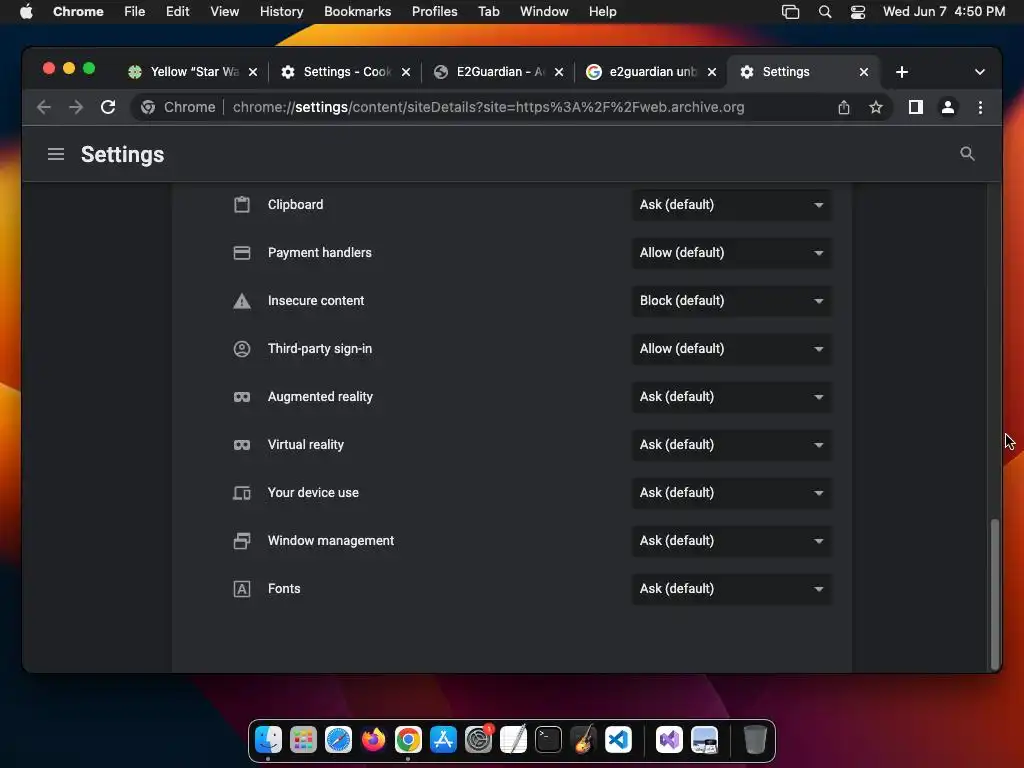Image resolution: width=1024 pixels, height=768 pixels.
Task: Open the Apple menu
Action: tap(26, 11)
